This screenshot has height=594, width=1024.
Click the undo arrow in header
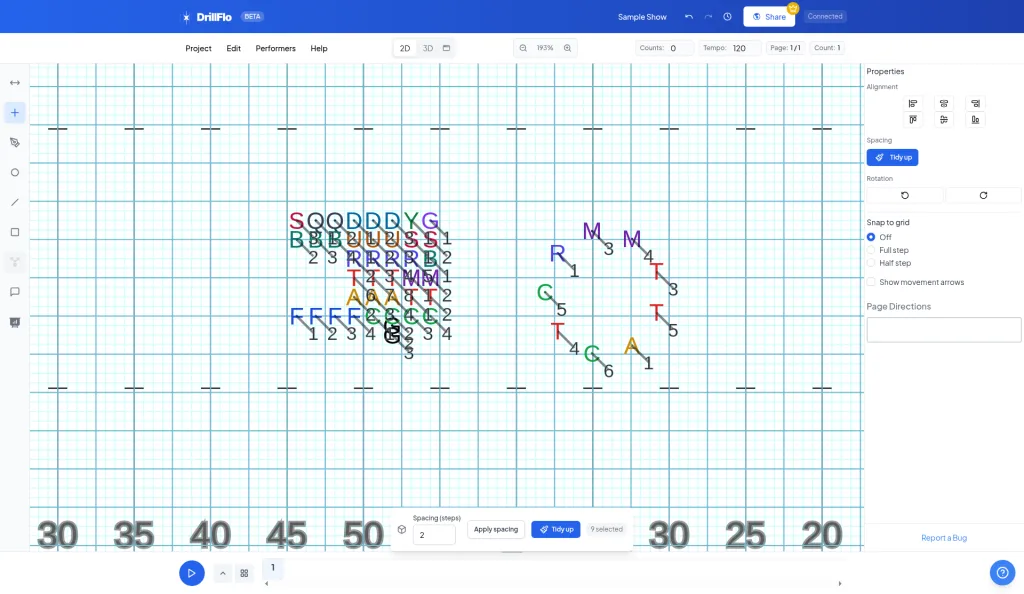click(688, 17)
